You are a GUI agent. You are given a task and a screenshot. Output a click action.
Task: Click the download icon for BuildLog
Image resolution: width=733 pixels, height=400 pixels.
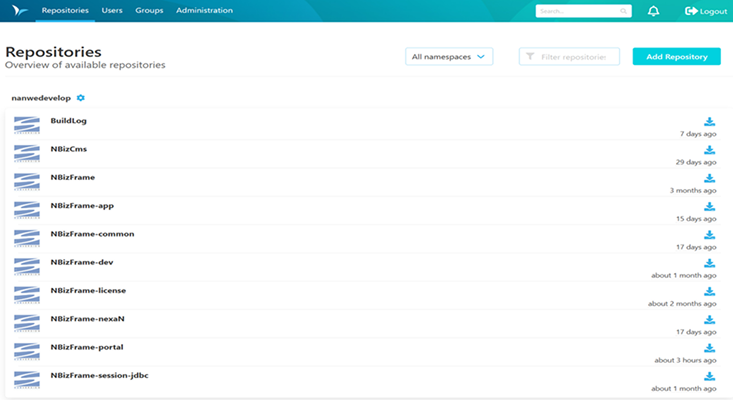click(x=710, y=121)
